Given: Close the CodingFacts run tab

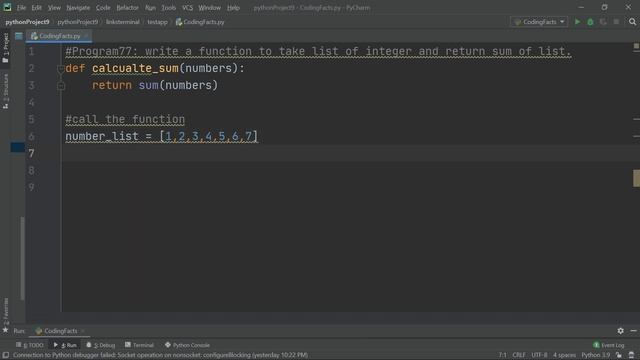Looking at the screenshot, I should tap(83, 331).
